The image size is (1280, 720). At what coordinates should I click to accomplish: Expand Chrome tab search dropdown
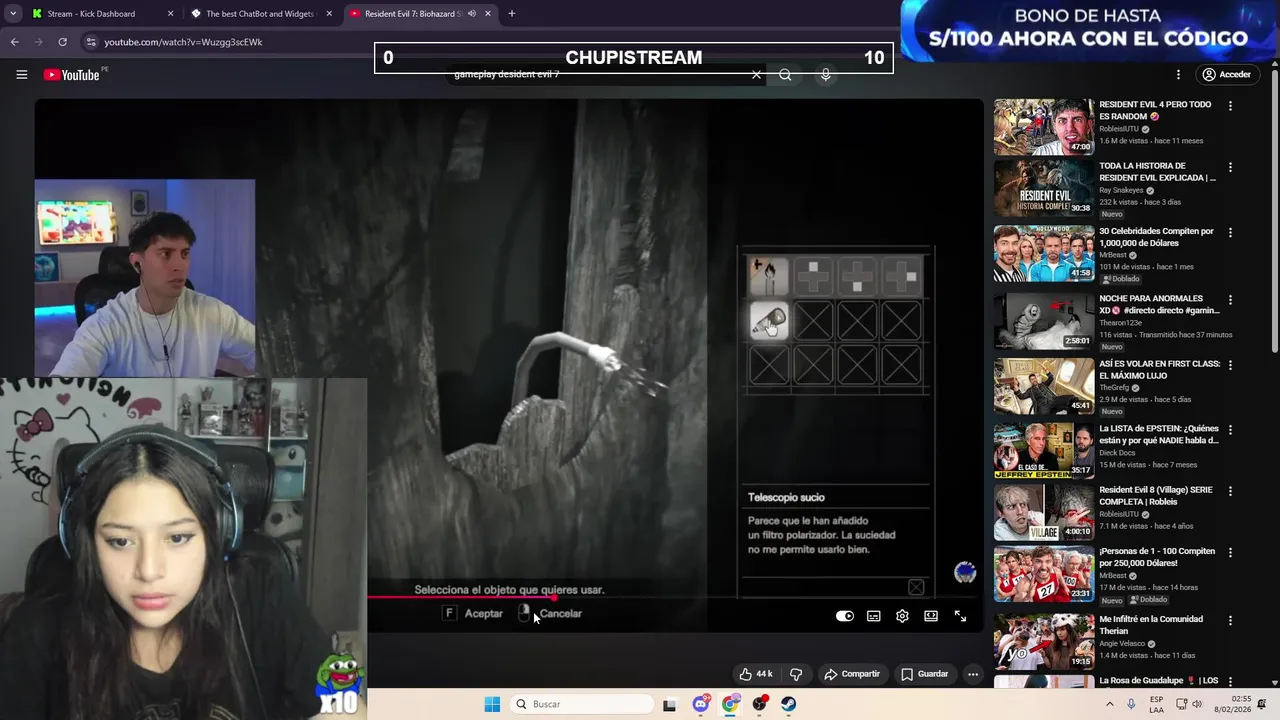(x=13, y=14)
